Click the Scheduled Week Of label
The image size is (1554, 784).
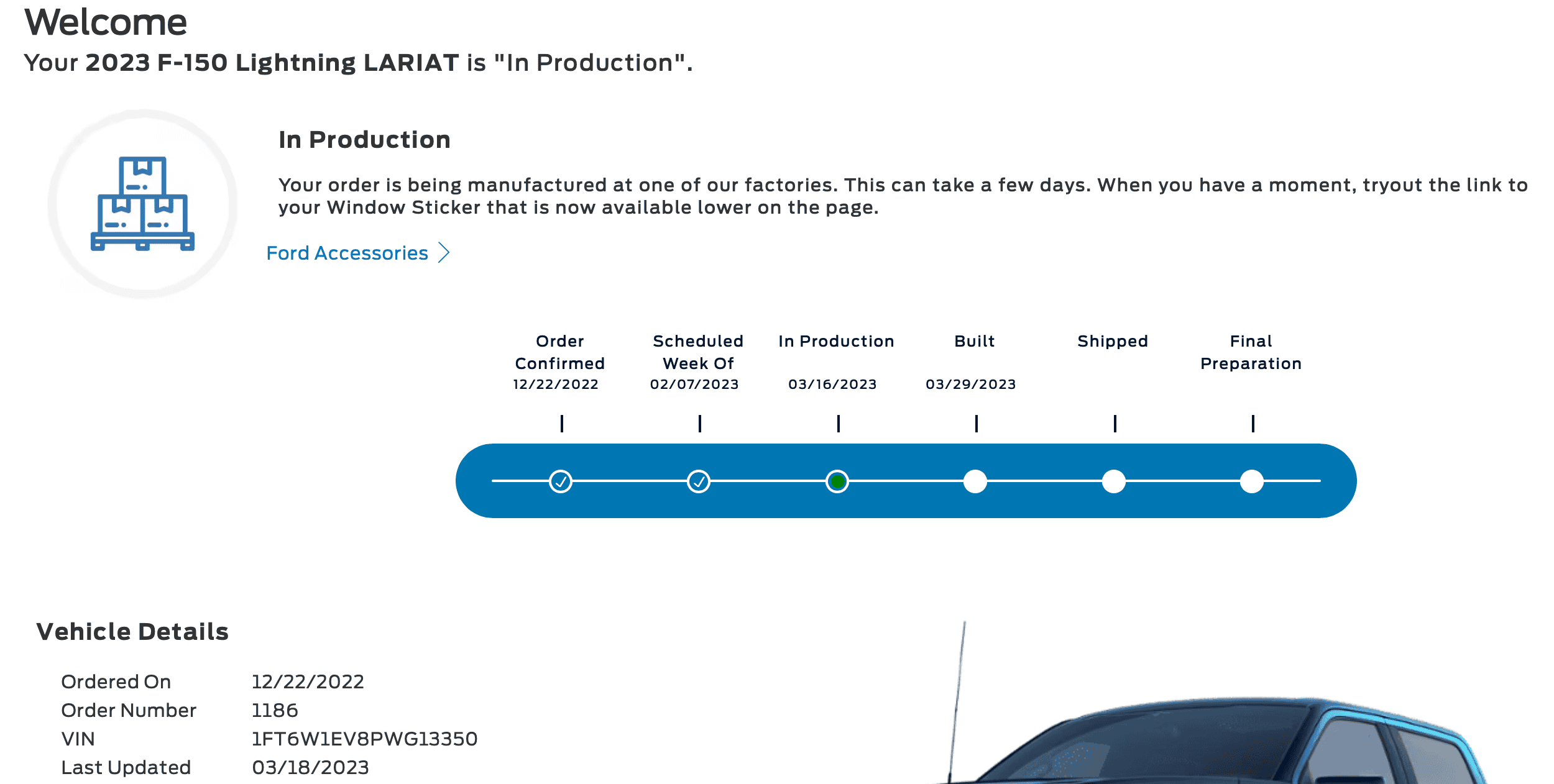[x=698, y=352]
